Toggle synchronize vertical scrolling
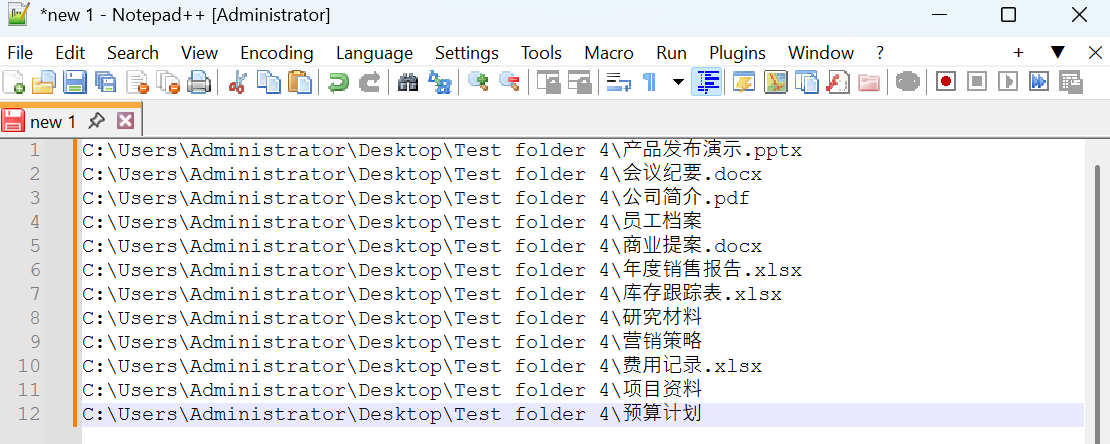Viewport: 1110px width, 444px height. click(548, 82)
